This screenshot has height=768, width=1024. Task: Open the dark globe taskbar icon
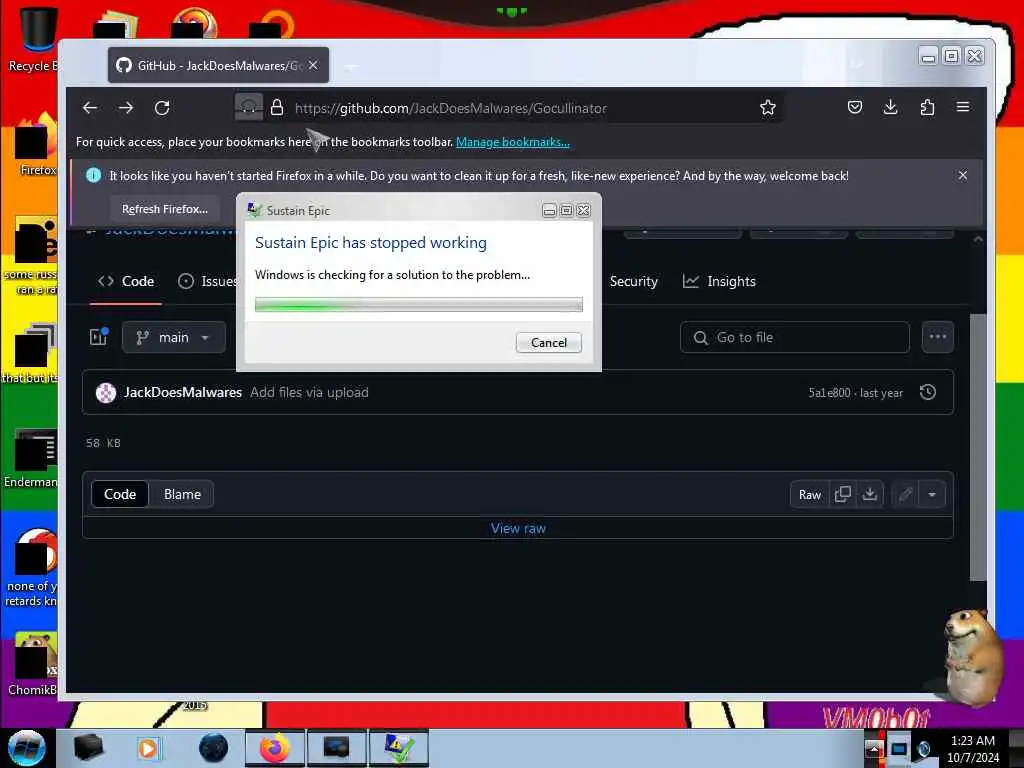coord(214,748)
